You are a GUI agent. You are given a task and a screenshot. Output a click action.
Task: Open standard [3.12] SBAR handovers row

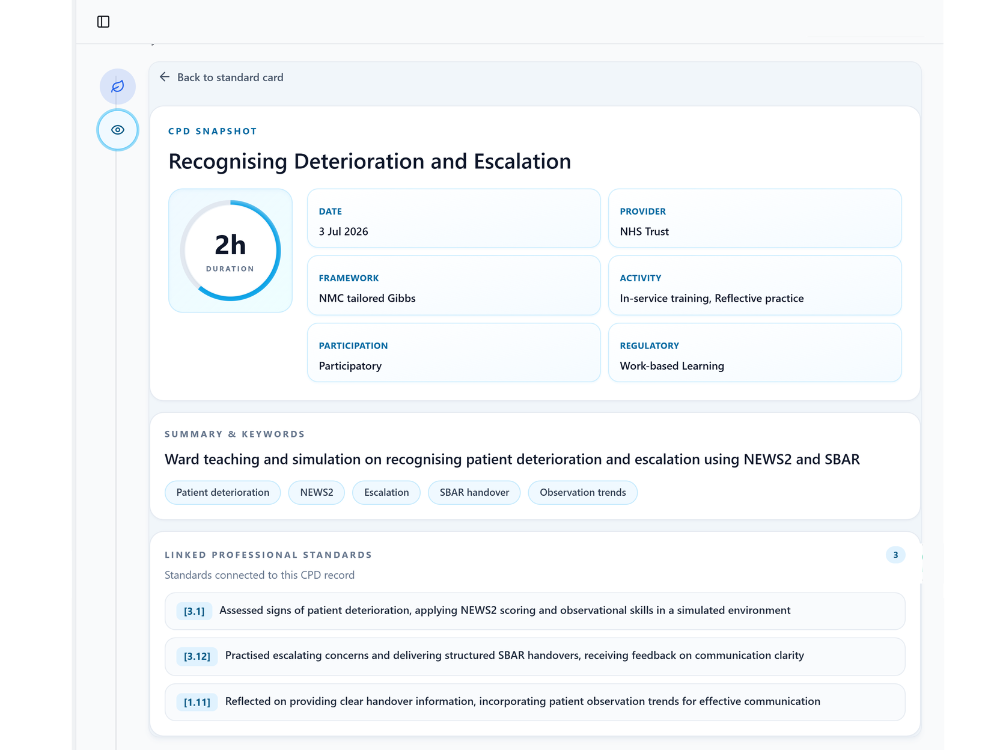coord(534,656)
